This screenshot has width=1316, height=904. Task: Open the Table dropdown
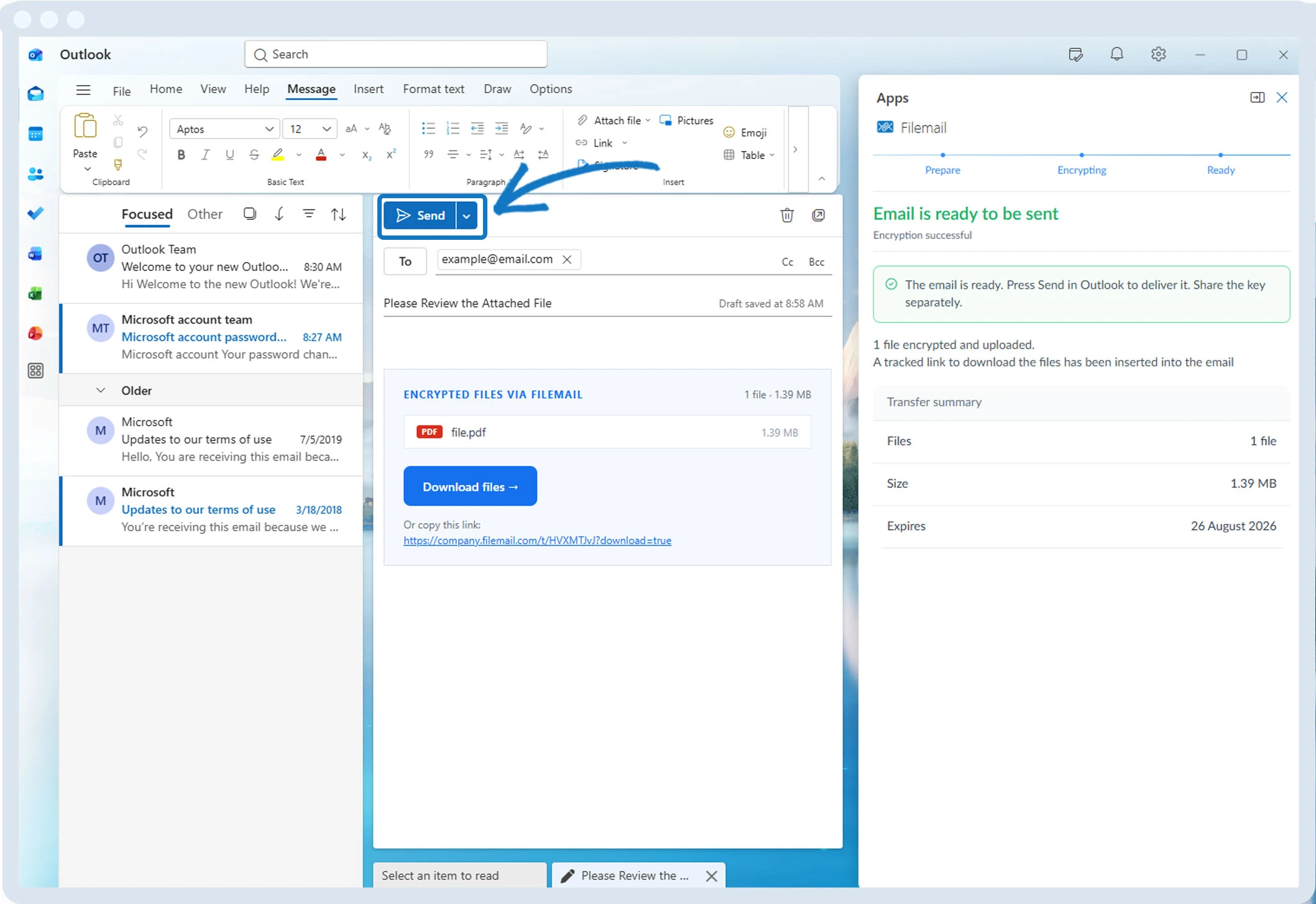click(x=748, y=155)
